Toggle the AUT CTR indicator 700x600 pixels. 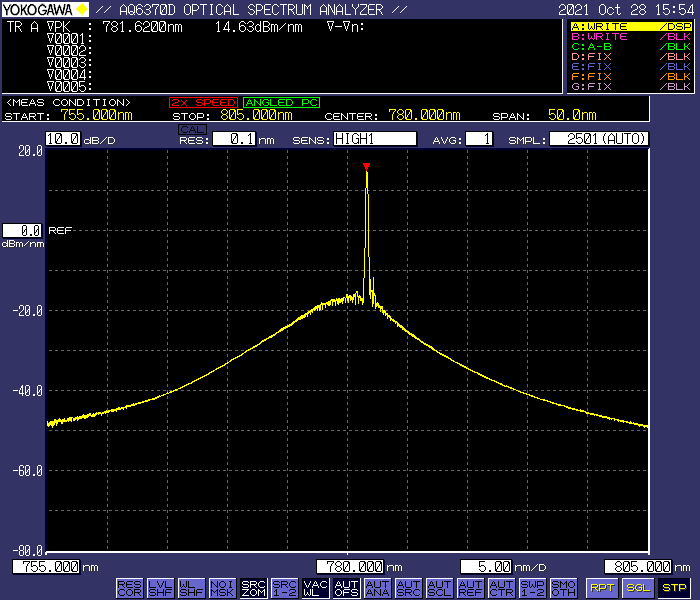502,588
